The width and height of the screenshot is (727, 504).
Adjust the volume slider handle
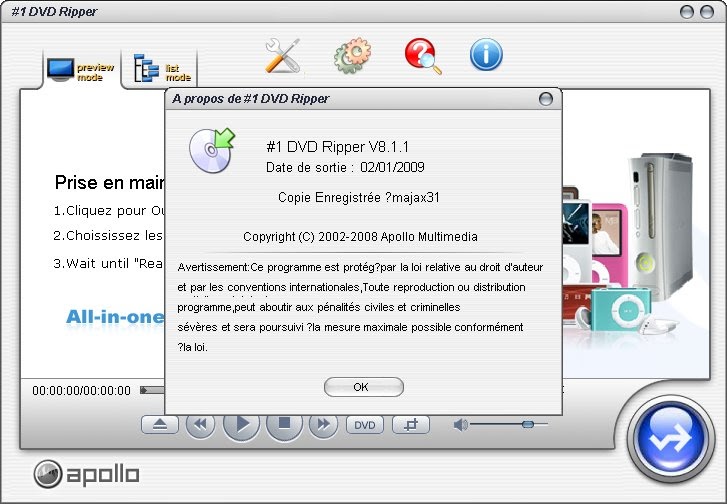point(528,424)
